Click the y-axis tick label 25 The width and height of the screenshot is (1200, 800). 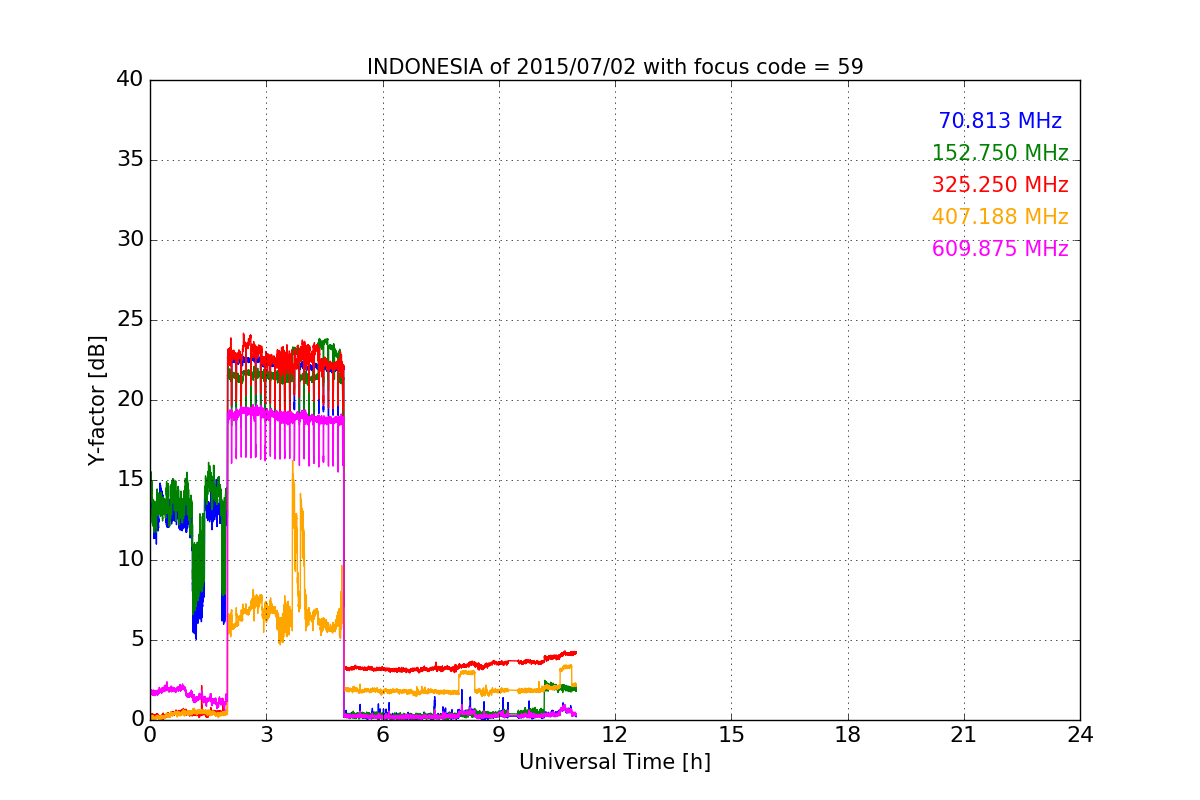130,320
